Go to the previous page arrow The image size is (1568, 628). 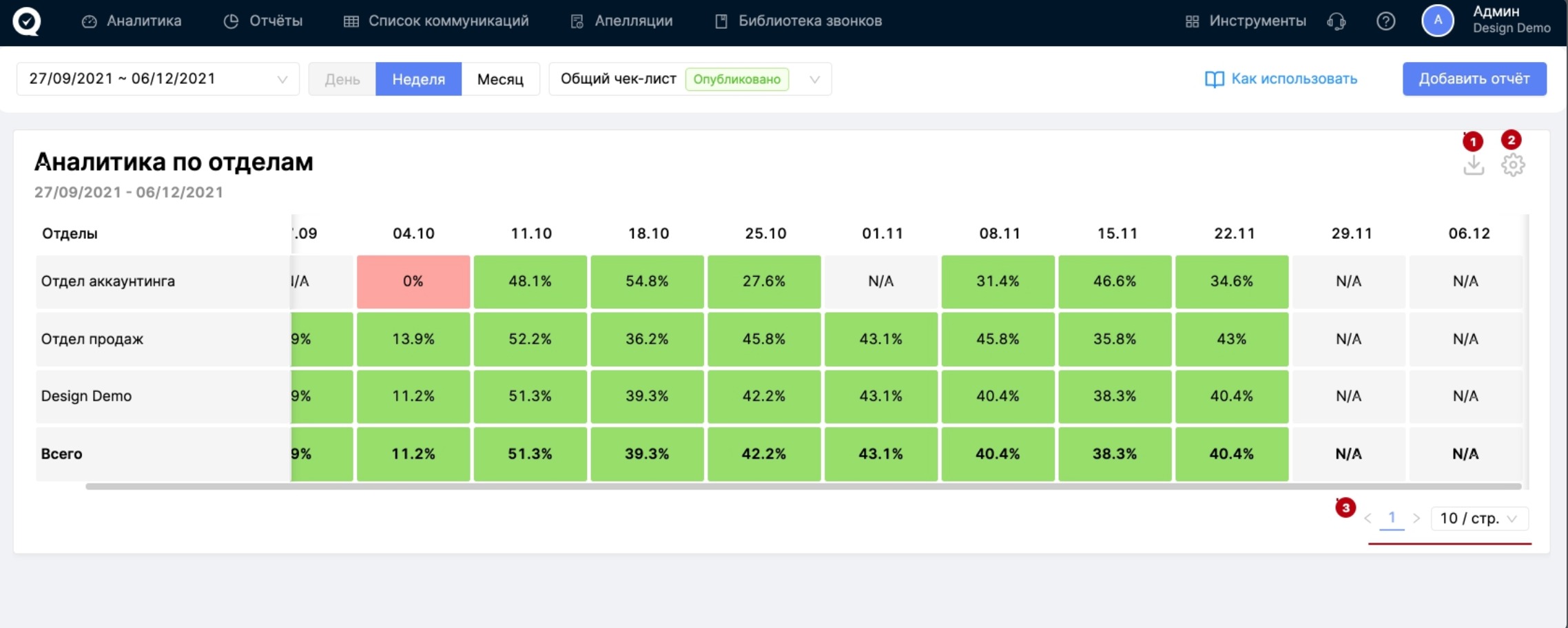[x=1368, y=519]
